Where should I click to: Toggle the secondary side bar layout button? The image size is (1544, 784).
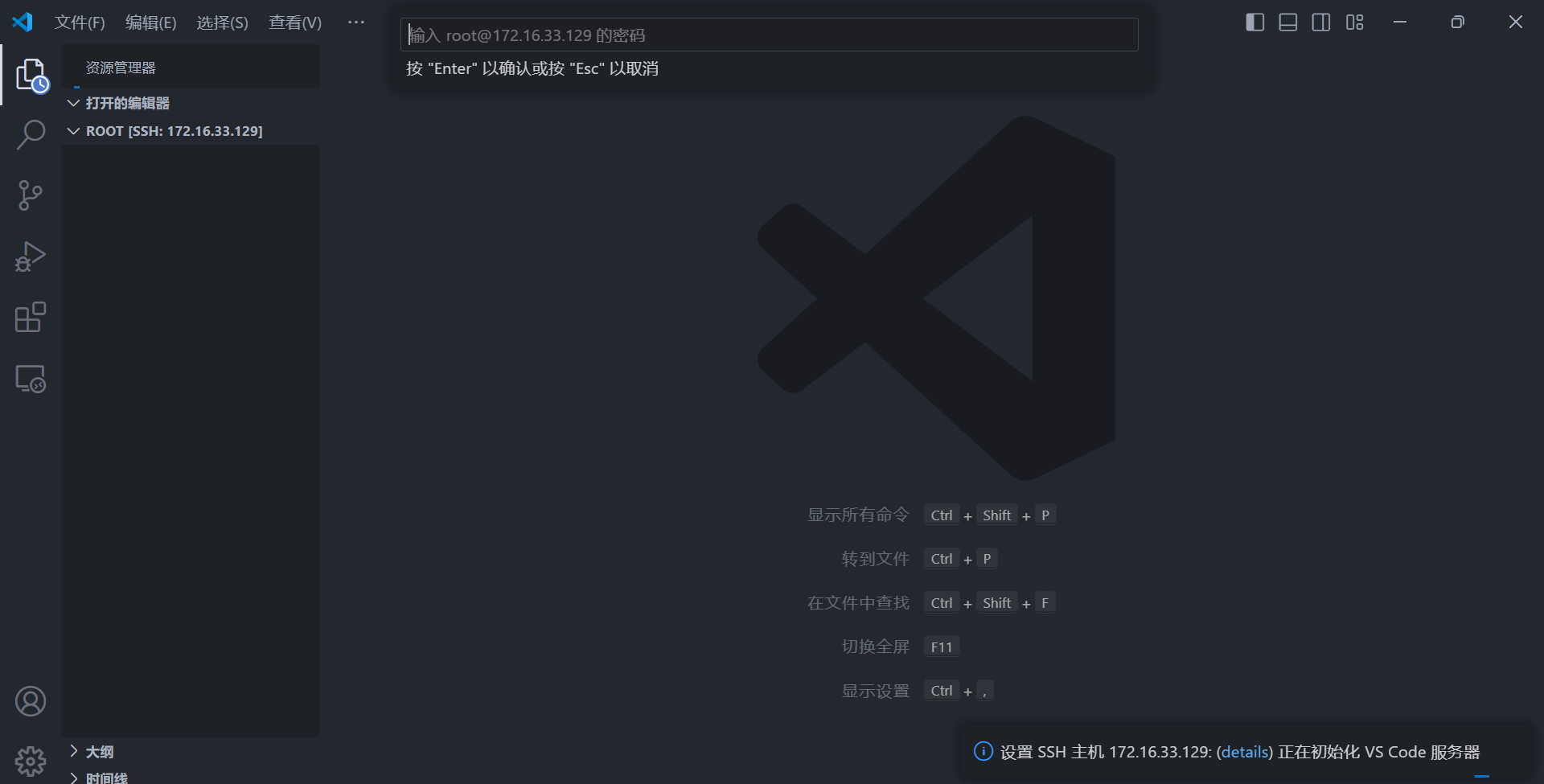tap(1320, 22)
